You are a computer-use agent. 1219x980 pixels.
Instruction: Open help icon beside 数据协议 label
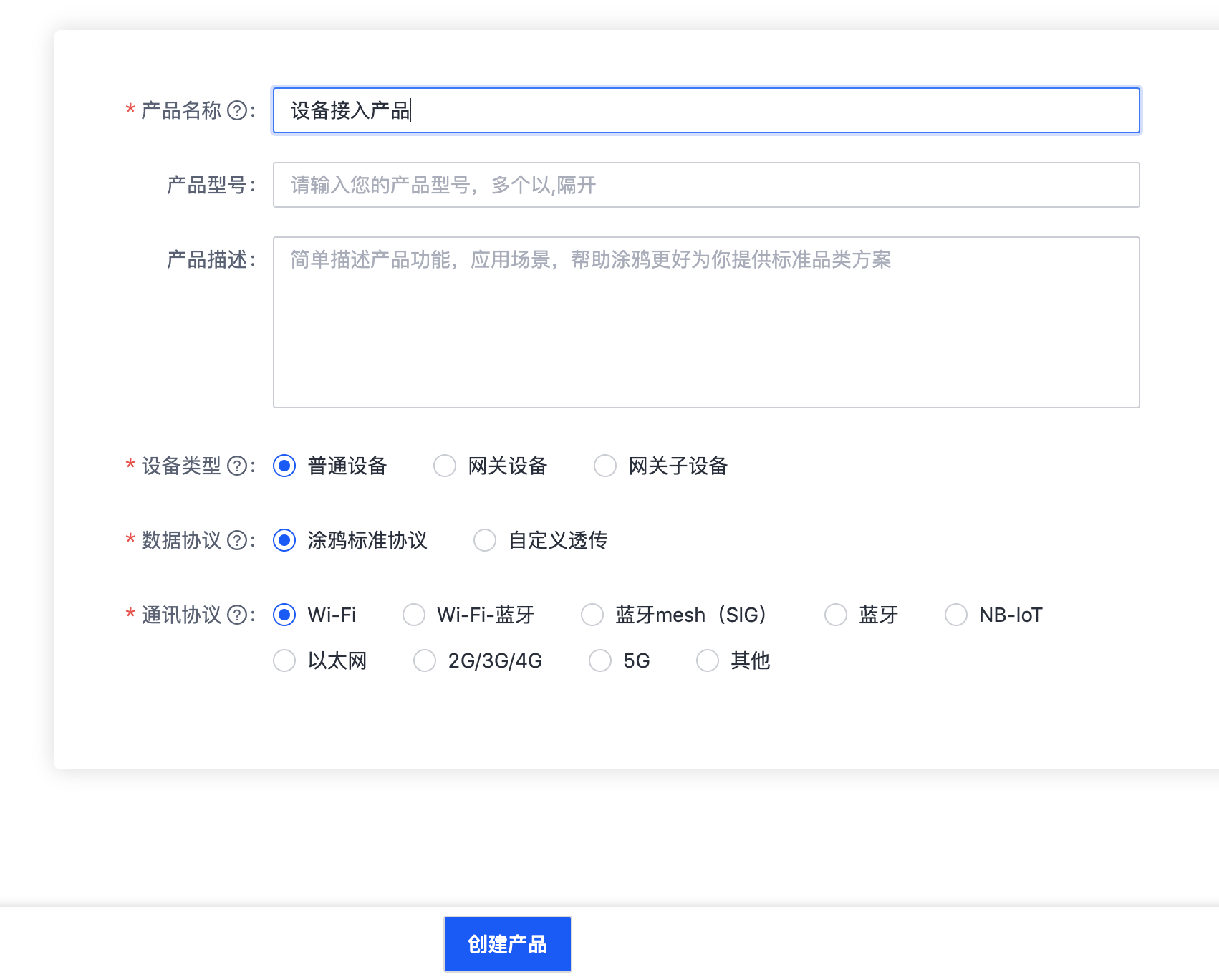(x=237, y=540)
